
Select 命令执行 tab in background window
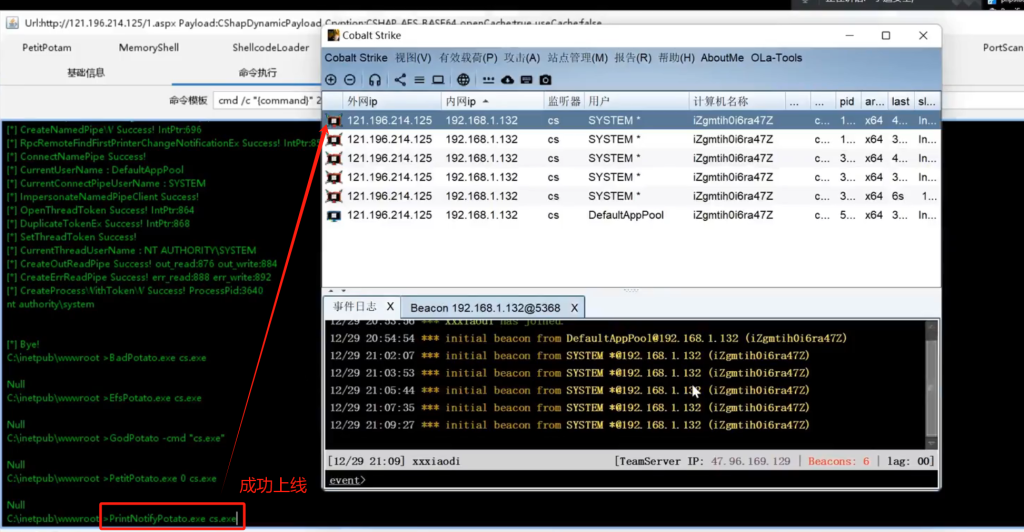[x=257, y=72]
